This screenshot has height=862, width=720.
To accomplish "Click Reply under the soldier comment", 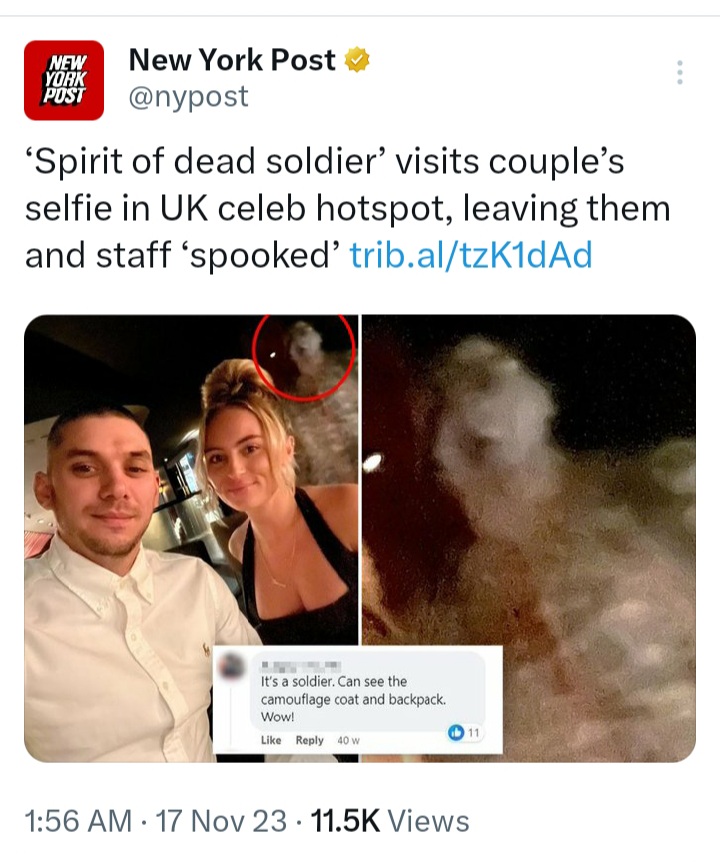I will click(309, 740).
